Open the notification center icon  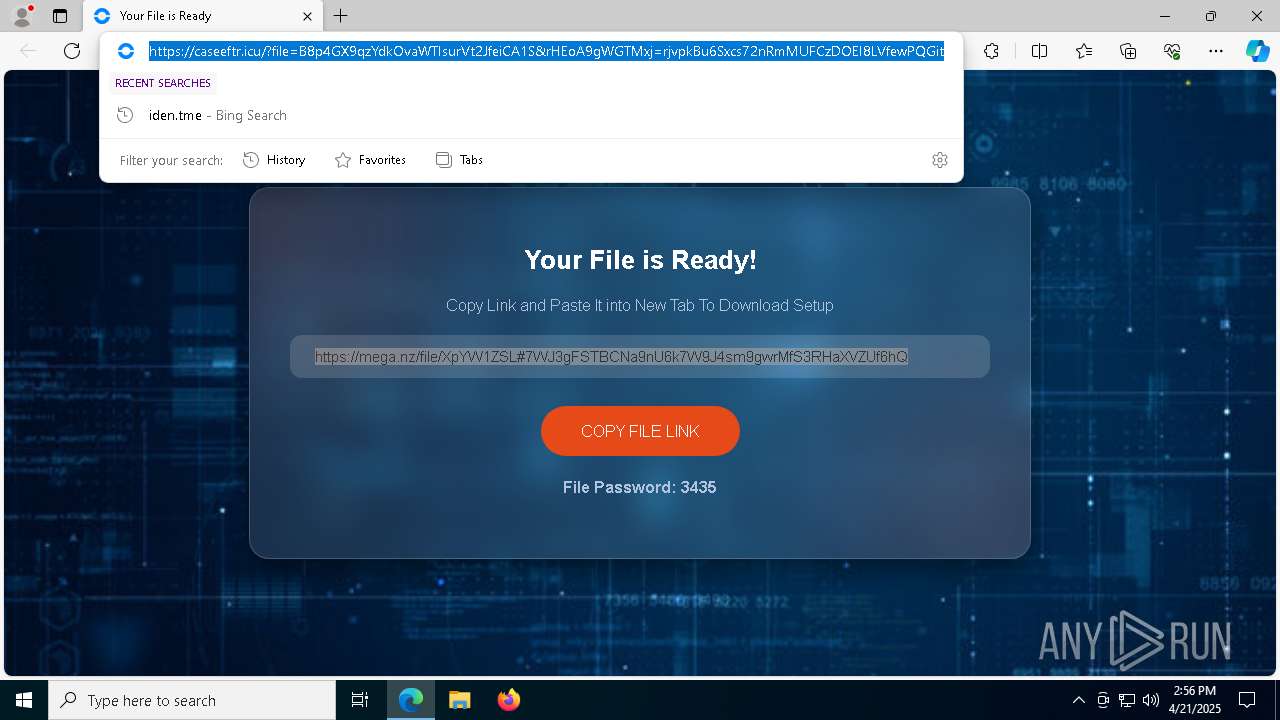[1247, 700]
